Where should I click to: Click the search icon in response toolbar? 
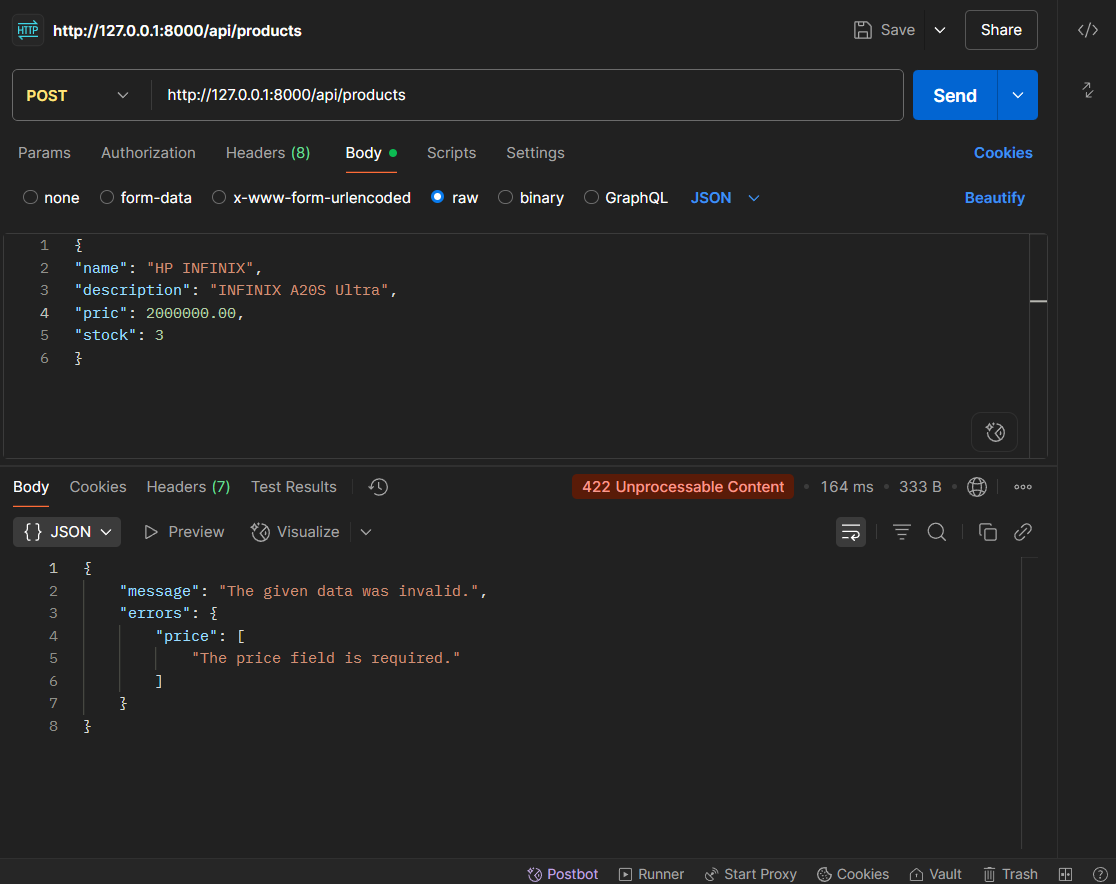click(937, 532)
